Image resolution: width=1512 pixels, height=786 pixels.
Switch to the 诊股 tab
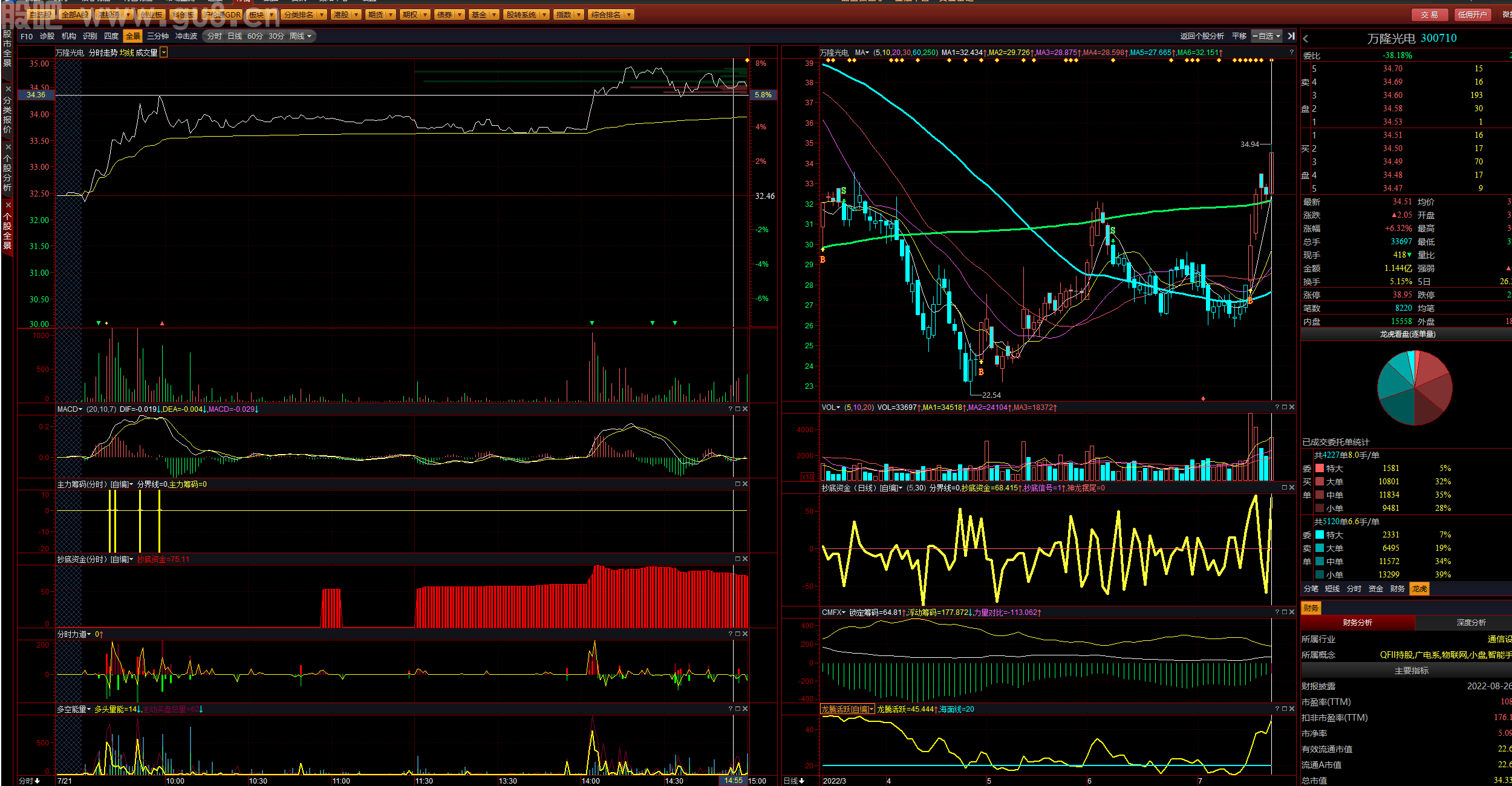[x=47, y=36]
